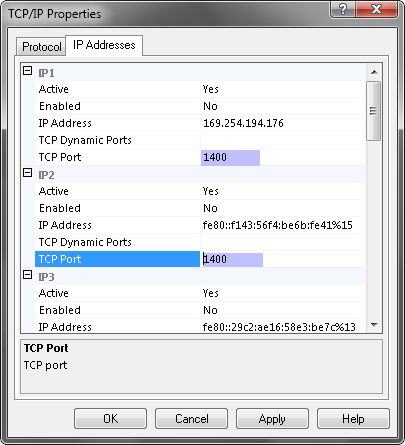The image size is (405, 445).
Task: Click the question mark help icon
Action: [x=343, y=9]
